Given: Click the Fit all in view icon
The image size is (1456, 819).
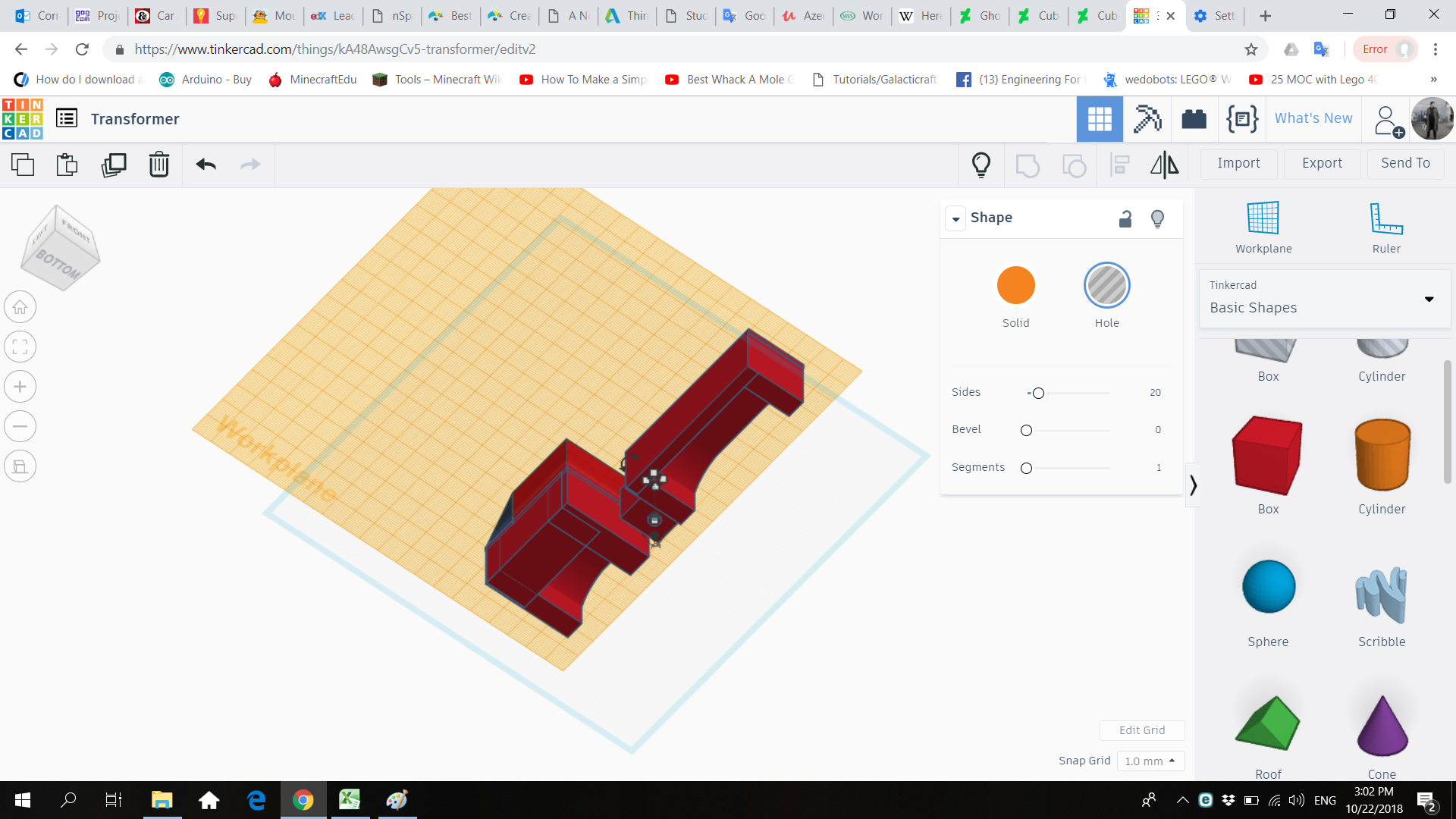Looking at the screenshot, I should [x=20, y=347].
